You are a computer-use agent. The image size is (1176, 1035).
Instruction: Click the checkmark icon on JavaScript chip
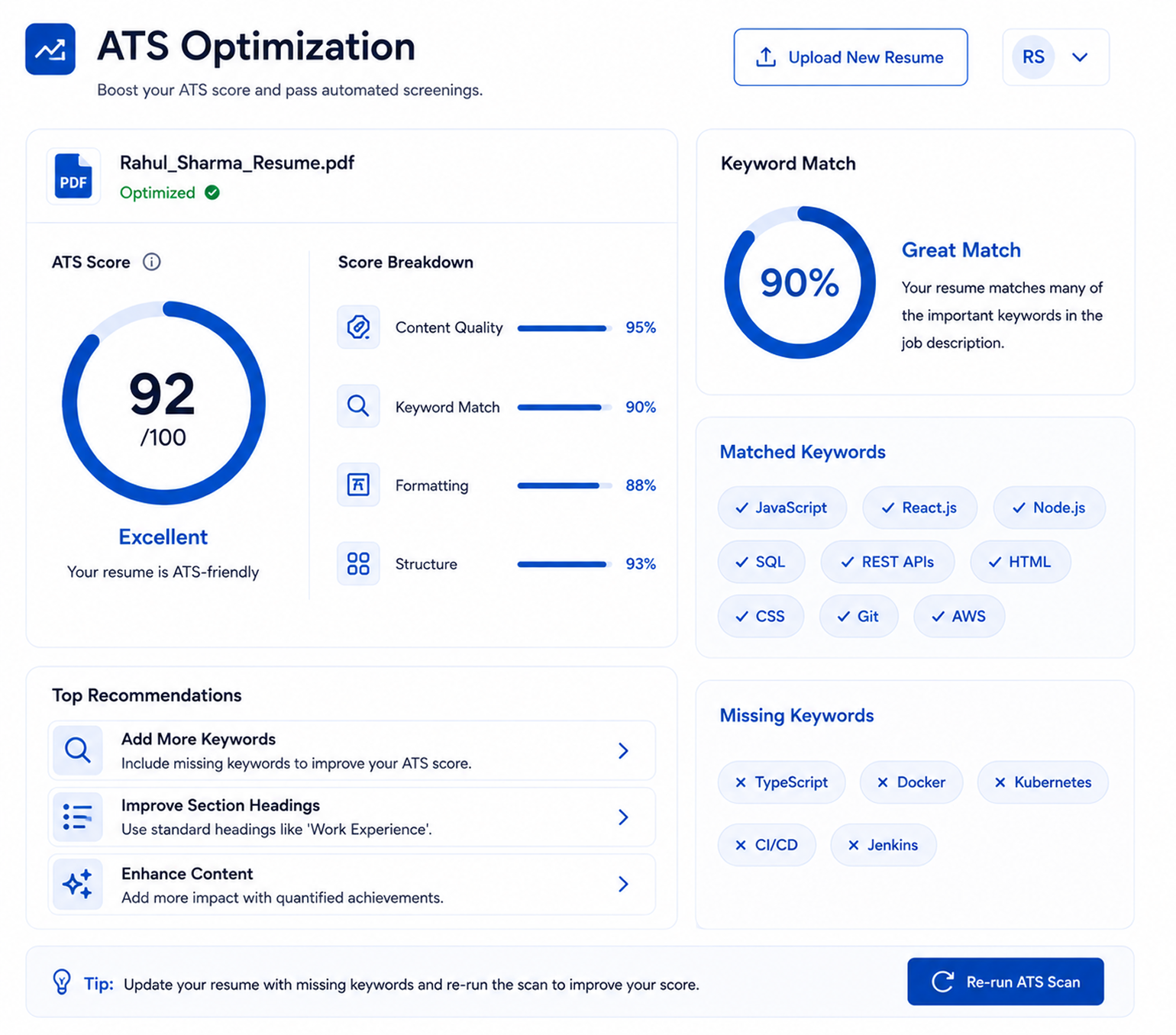coord(741,508)
